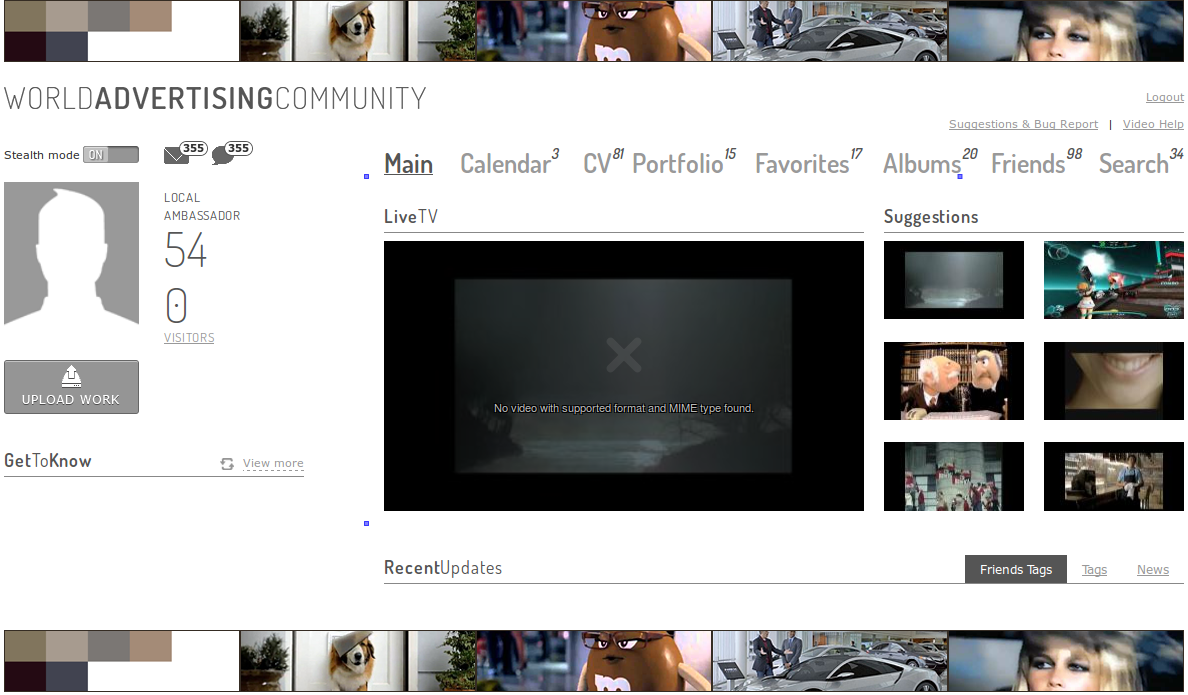Screen dimensions: 1188x695
Task: Click the ambassador score 54
Action: point(186,251)
